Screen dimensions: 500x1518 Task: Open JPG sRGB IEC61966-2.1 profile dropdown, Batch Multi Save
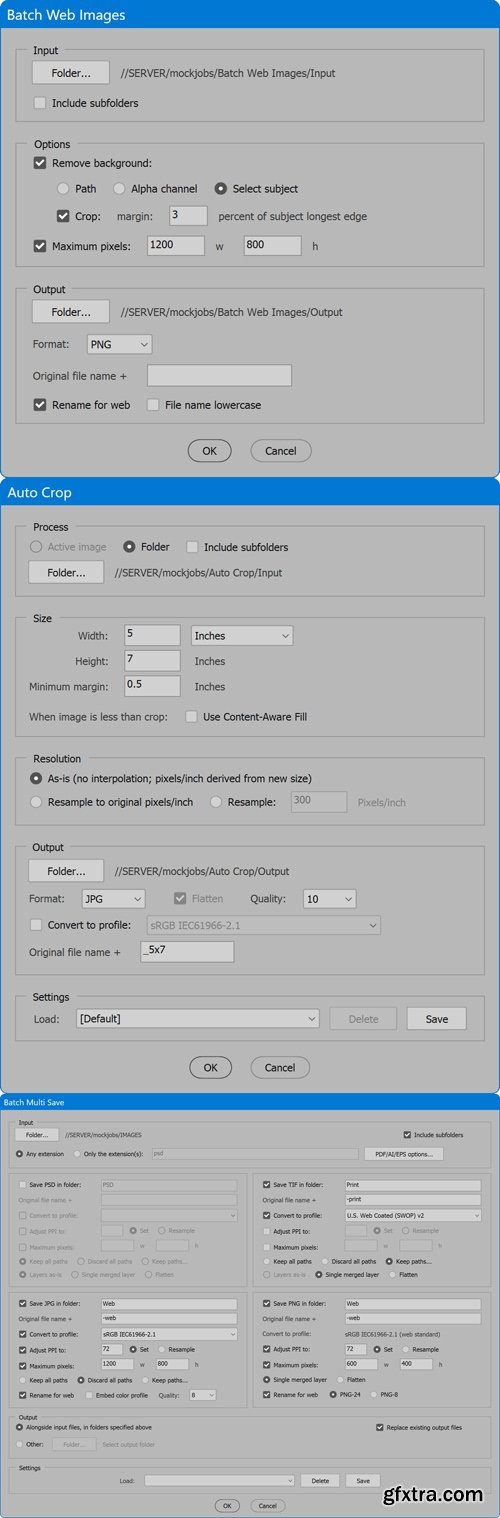coord(169,1334)
